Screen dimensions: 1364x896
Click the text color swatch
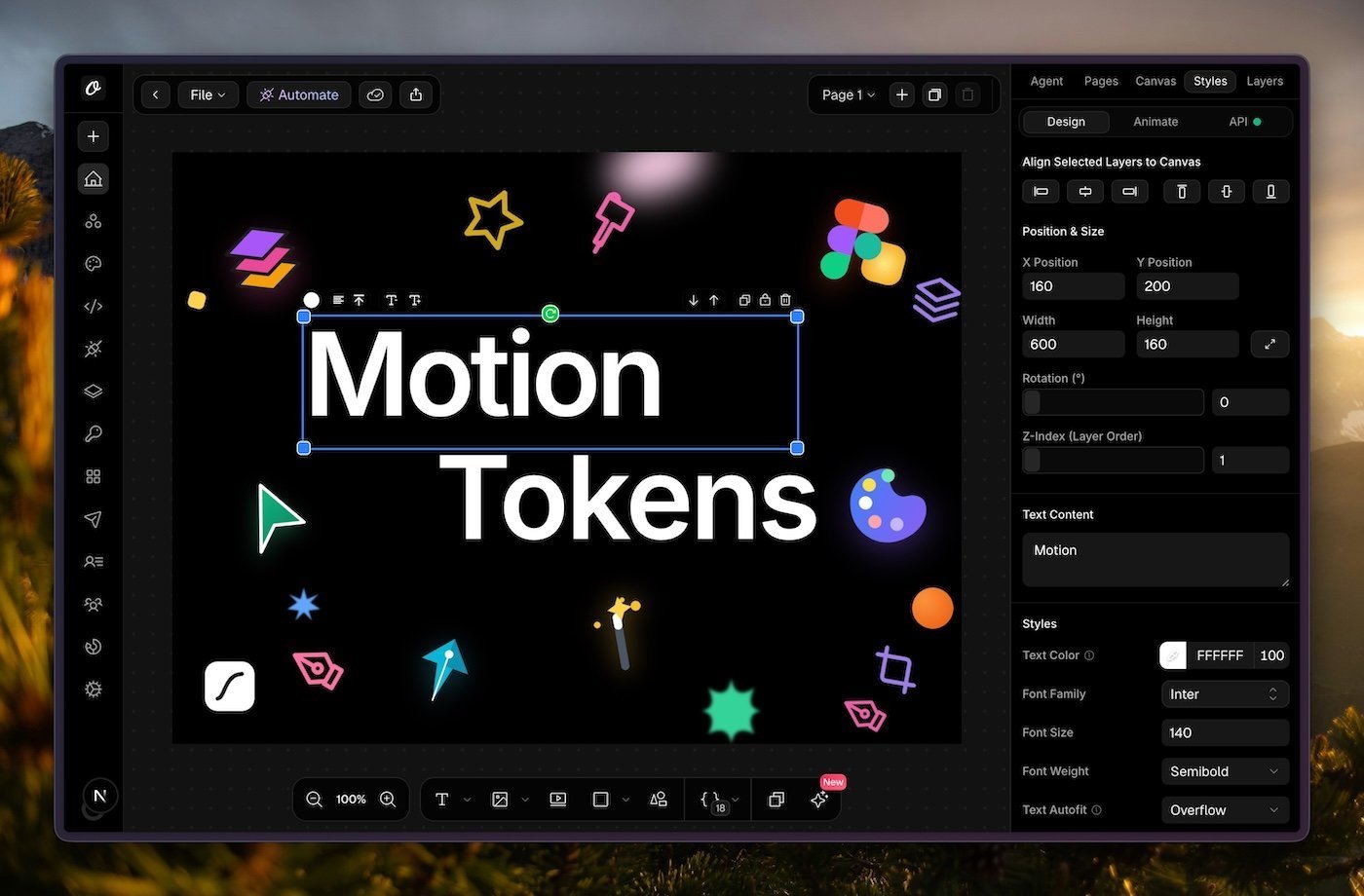(x=1173, y=655)
